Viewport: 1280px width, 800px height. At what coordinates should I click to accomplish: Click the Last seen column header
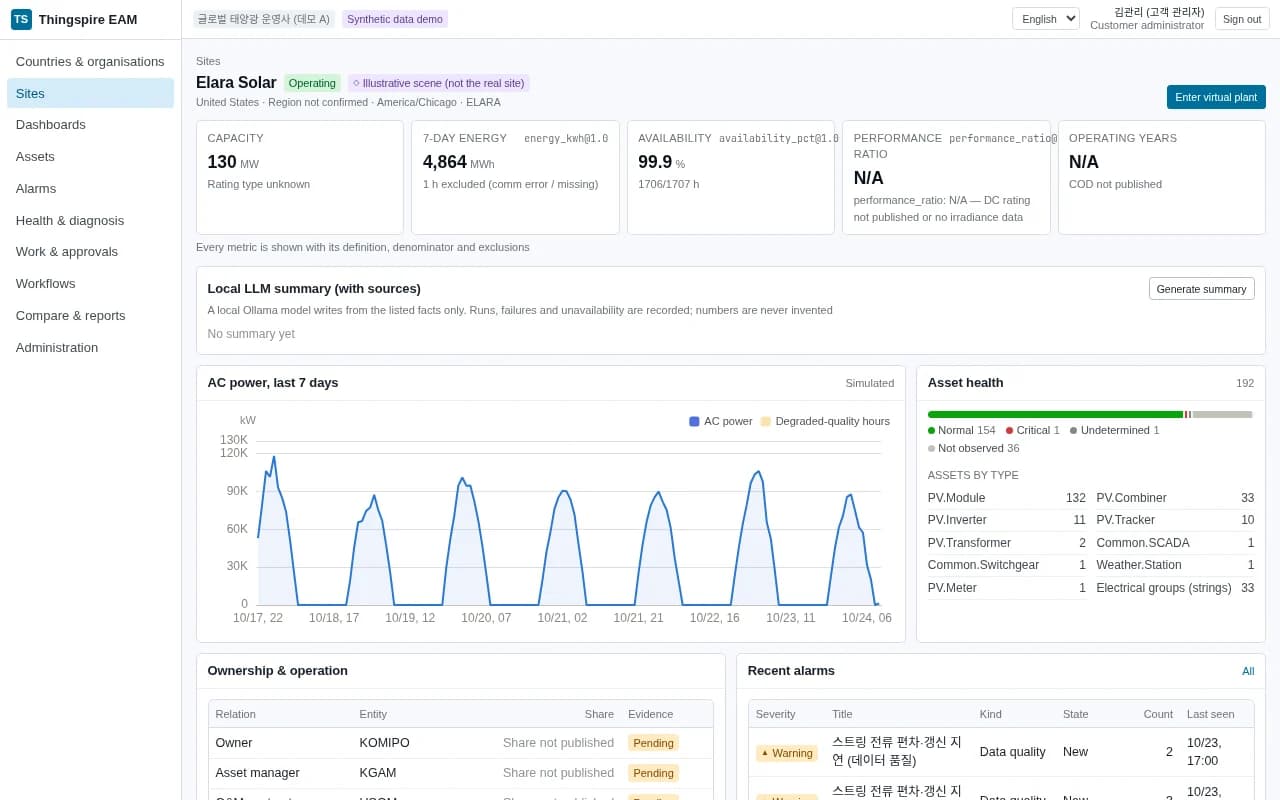click(x=1211, y=714)
